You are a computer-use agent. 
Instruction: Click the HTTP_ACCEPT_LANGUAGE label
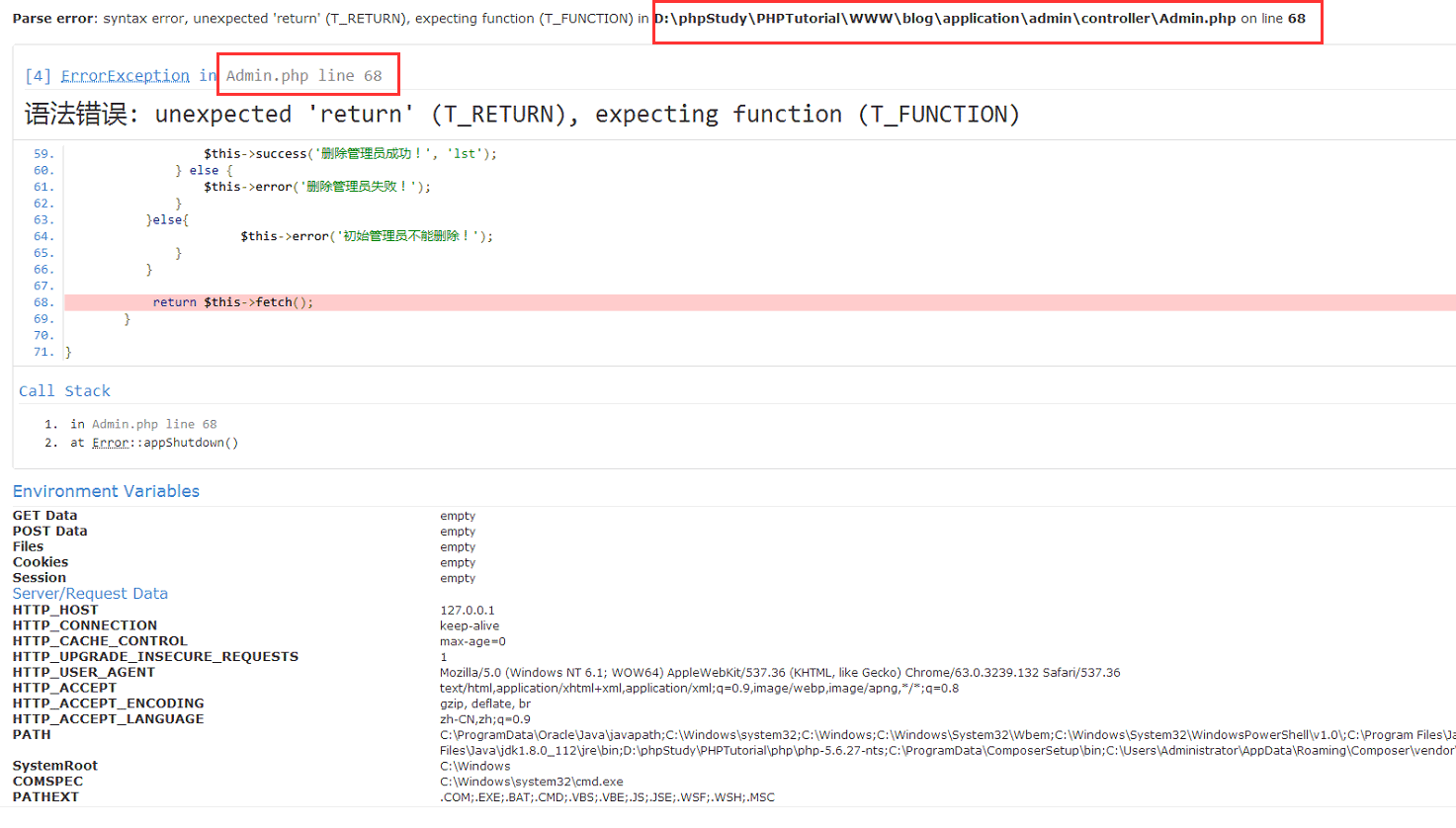[x=108, y=719]
